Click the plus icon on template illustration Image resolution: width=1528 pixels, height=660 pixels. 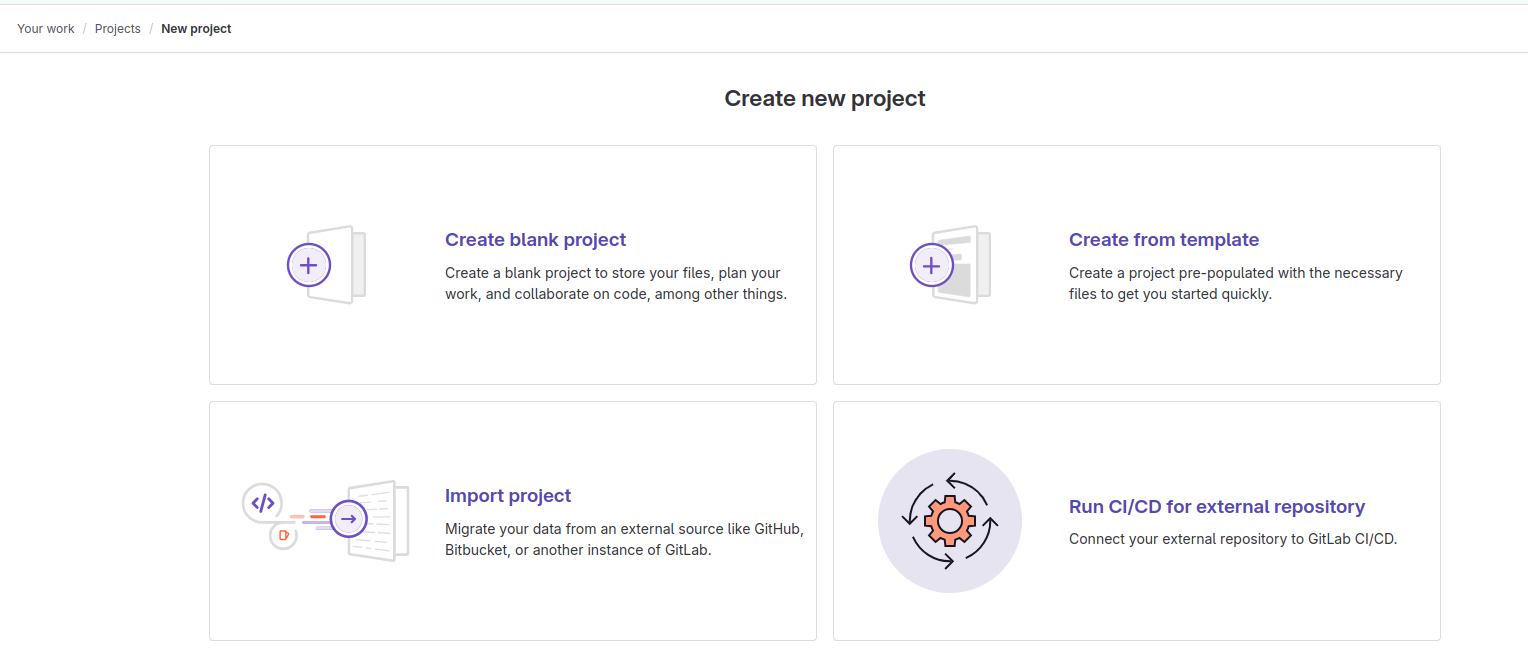[932, 265]
